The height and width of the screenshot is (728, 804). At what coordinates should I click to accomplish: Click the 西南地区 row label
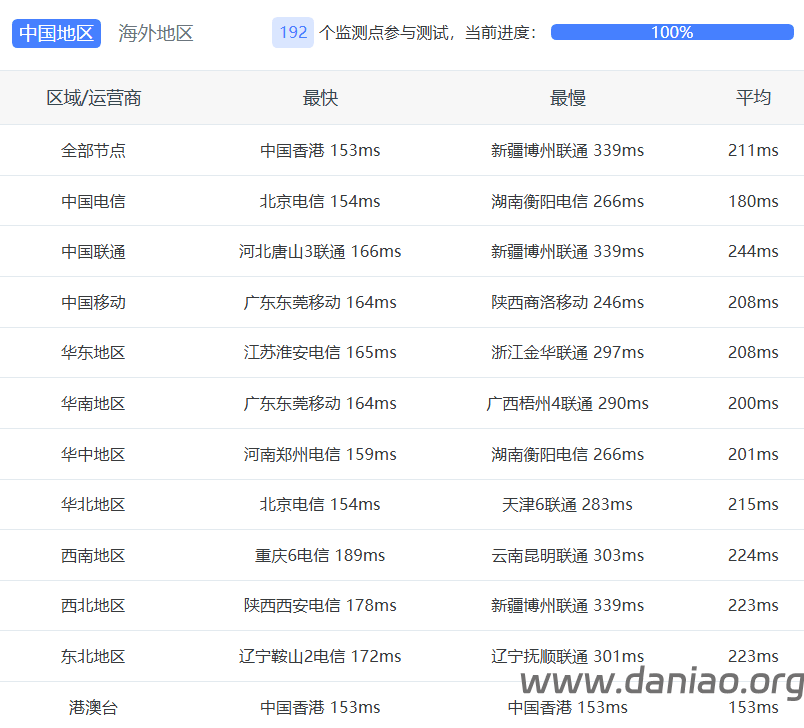[93, 555]
